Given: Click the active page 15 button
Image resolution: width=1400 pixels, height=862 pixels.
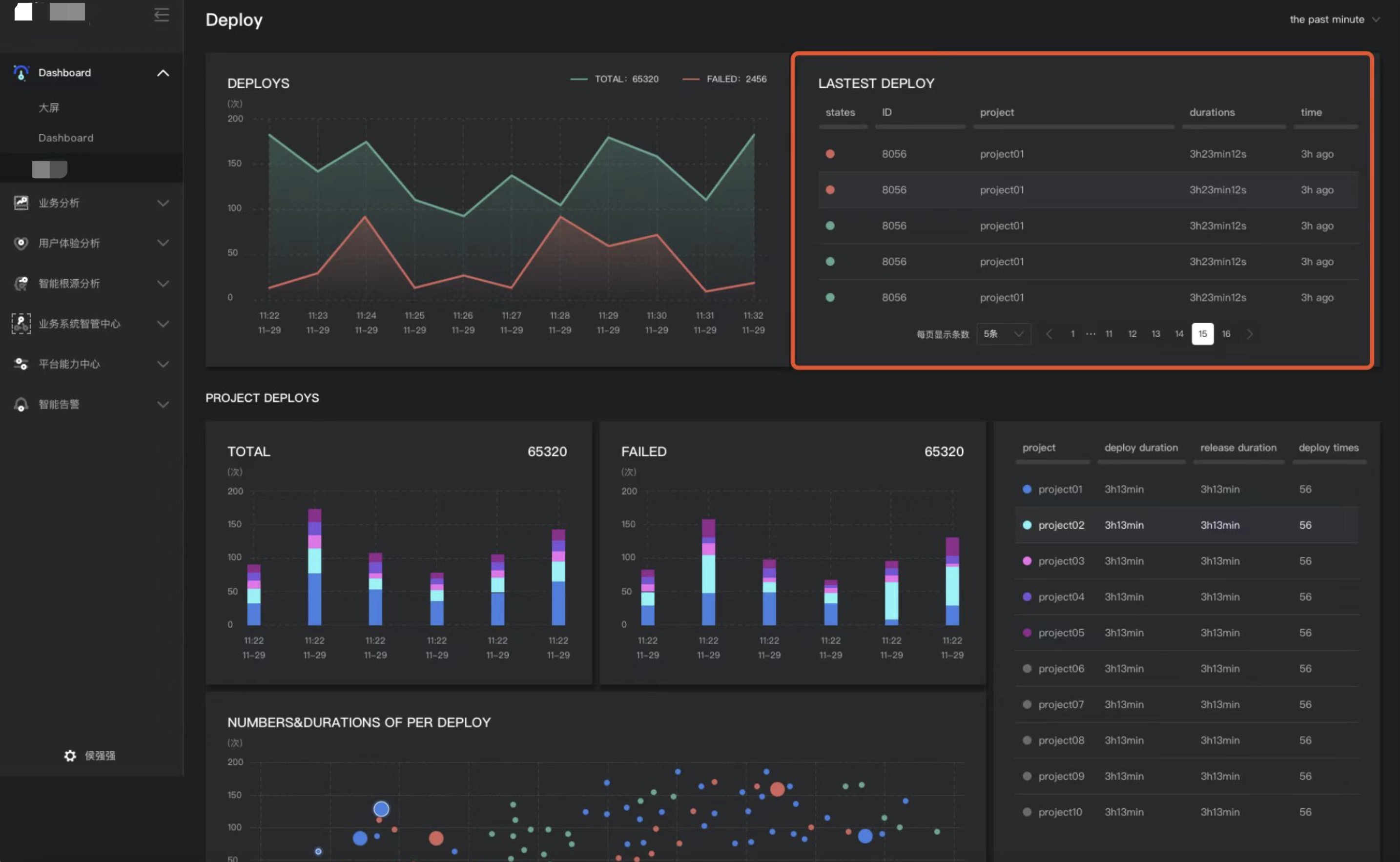Looking at the screenshot, I should click(x=1202, y=334).
